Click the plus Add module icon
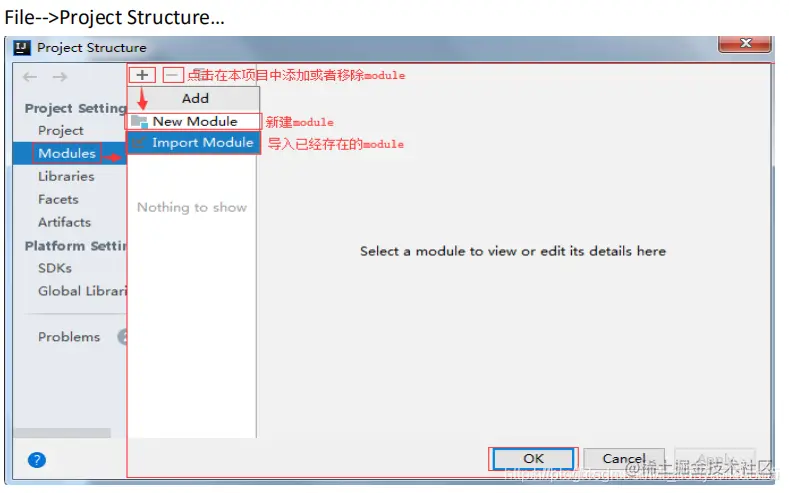This screenshot has height=493, width=789. click(142, 75)
